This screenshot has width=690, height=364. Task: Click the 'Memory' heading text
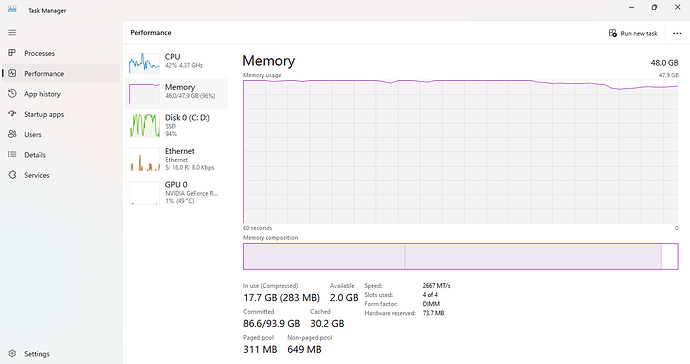[268, 61]
